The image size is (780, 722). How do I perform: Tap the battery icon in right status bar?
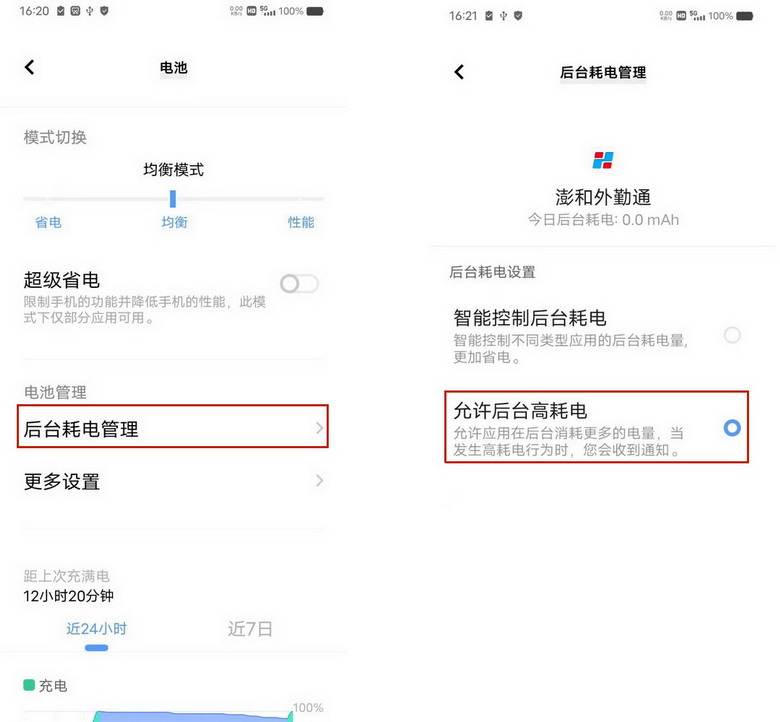pos(745,16)
